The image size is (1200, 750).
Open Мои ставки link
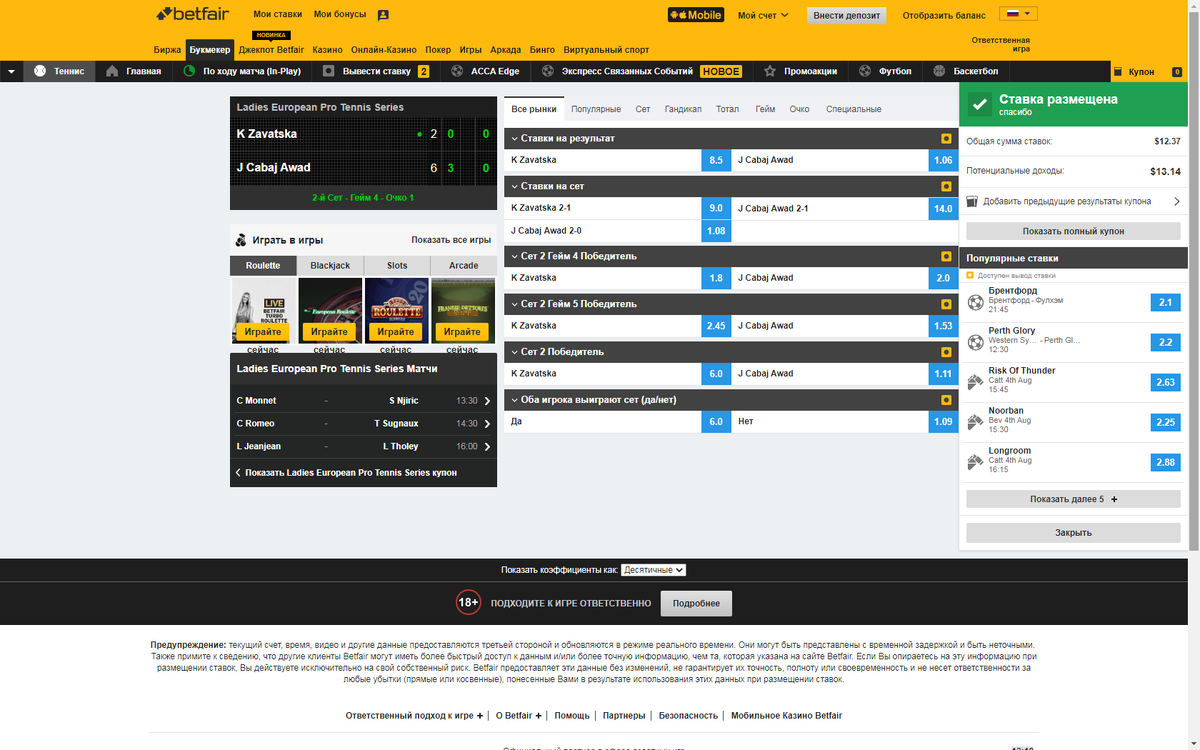pos(278,15)
